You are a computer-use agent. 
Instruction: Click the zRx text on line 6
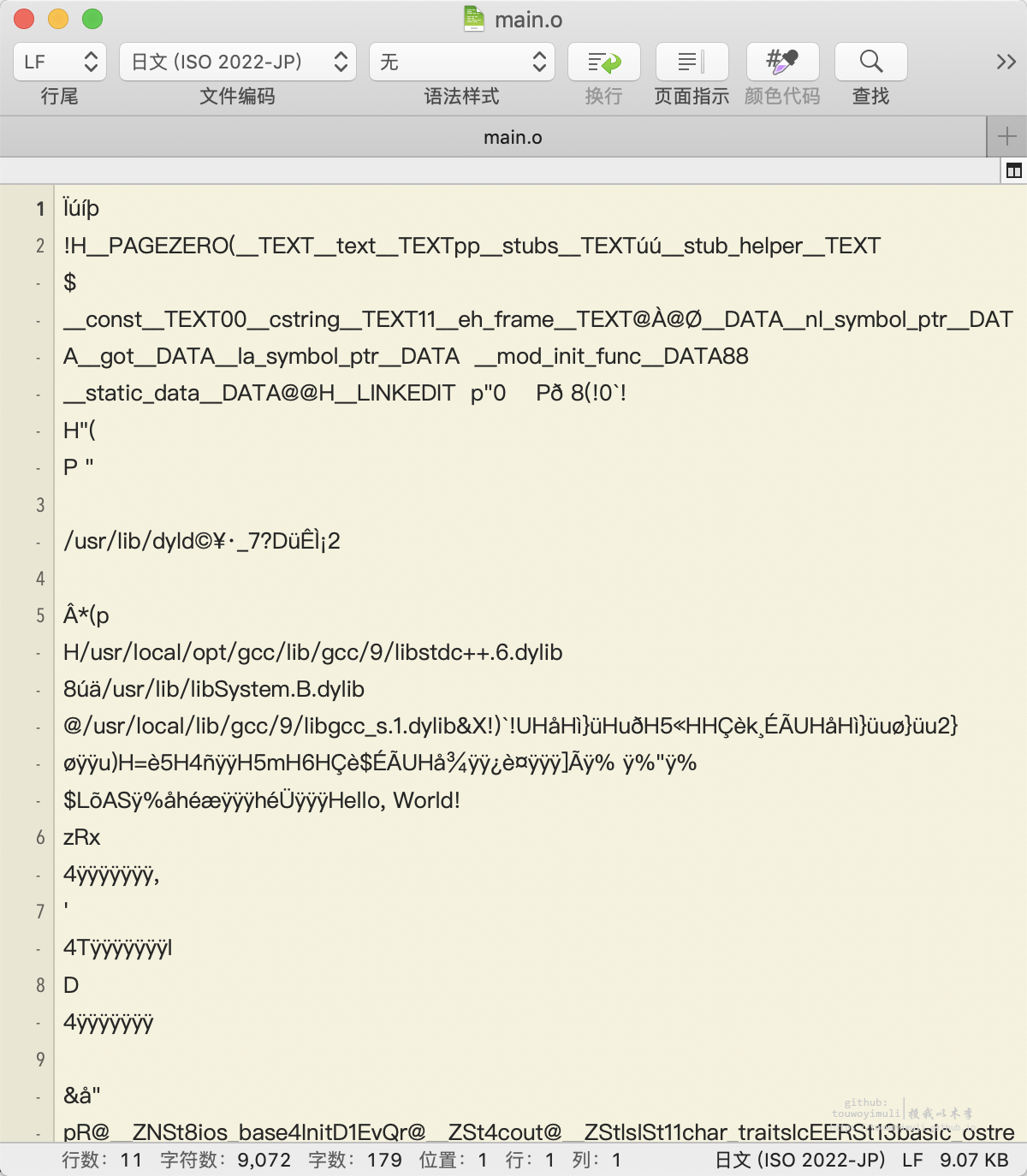(x=81, y=837)
